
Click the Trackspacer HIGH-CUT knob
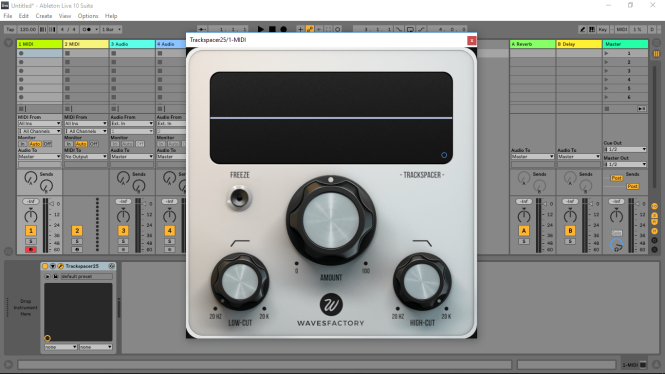point(422,282)
